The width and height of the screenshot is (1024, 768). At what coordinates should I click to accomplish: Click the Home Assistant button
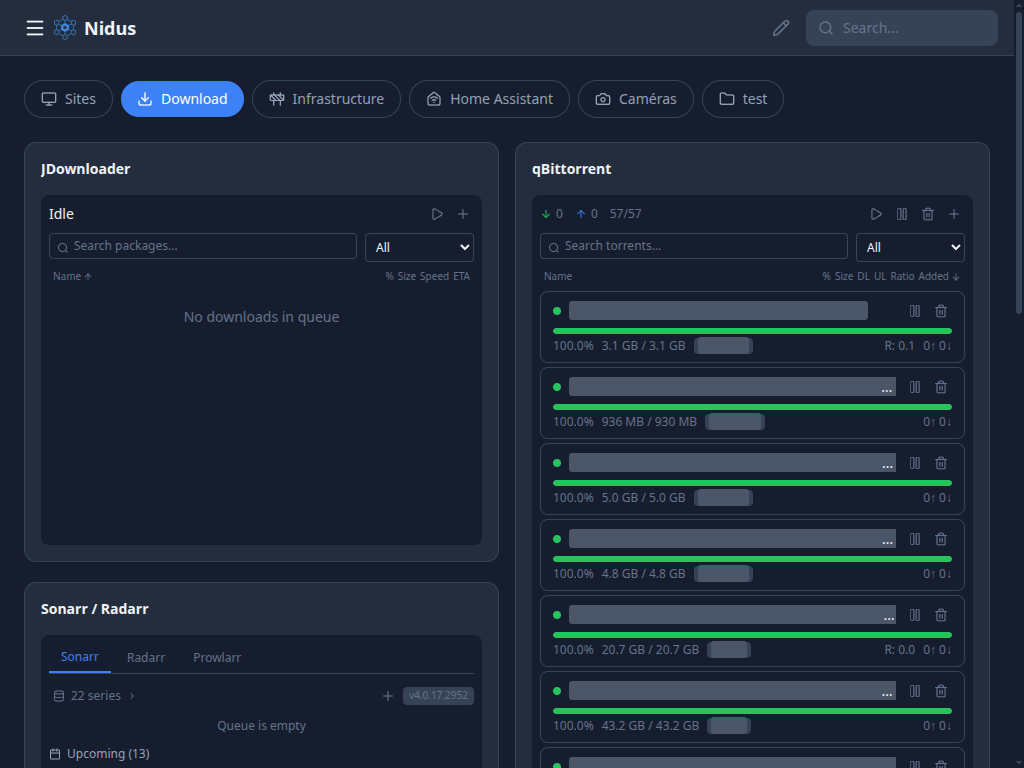click(489, 99)
